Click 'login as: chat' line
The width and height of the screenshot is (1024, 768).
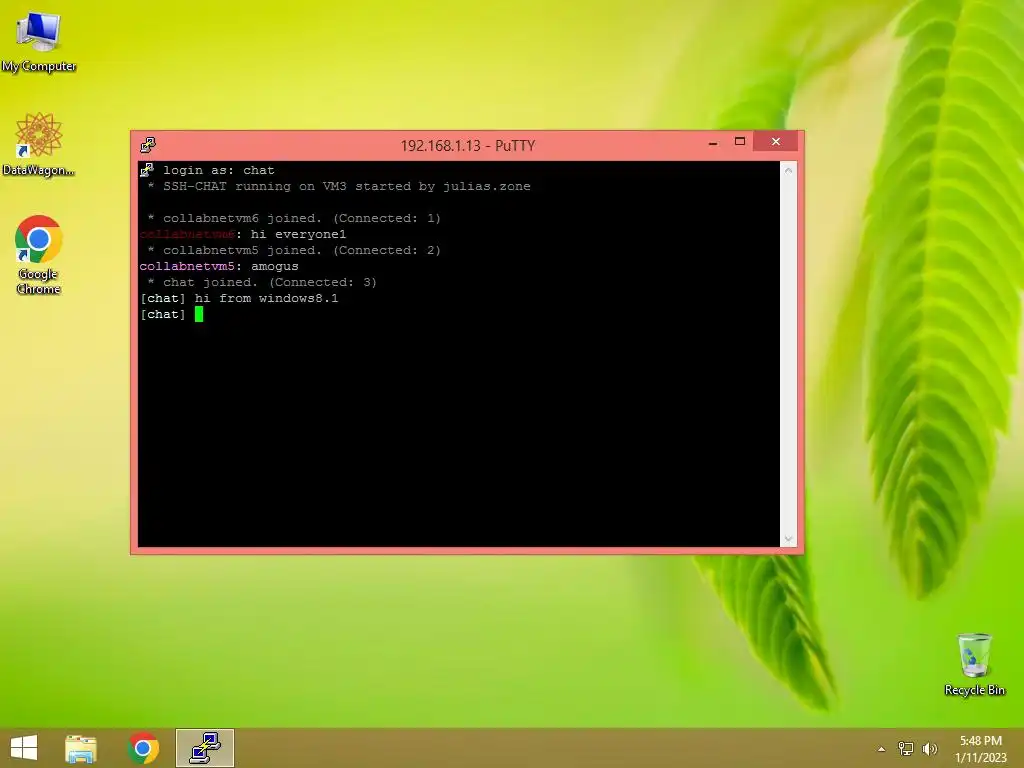[219, 170]
